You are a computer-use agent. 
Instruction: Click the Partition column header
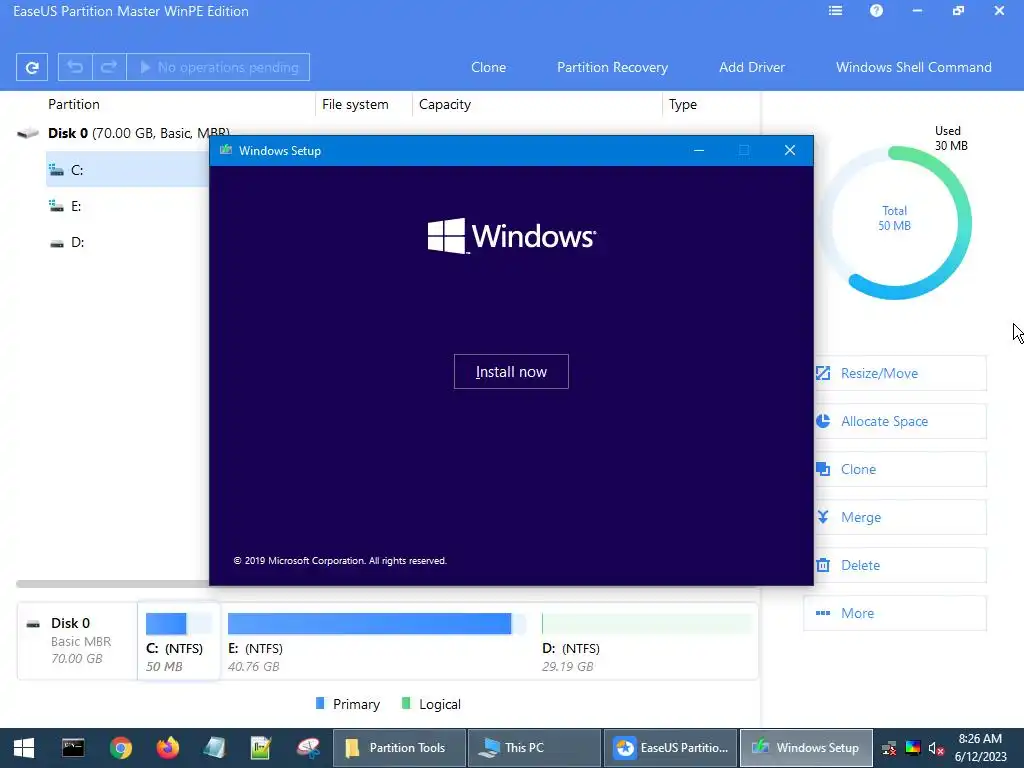click(x=74, y=104)
